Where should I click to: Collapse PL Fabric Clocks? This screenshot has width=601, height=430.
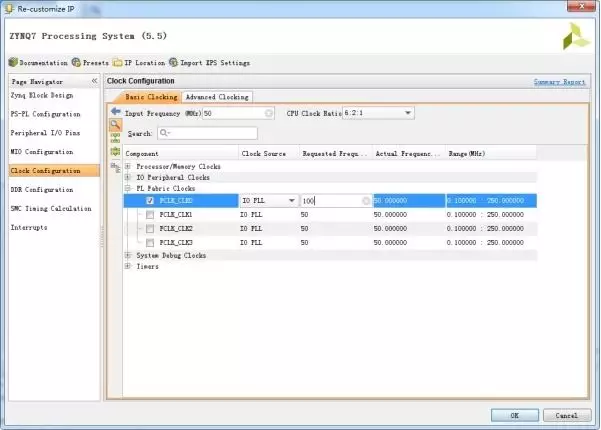128,188
